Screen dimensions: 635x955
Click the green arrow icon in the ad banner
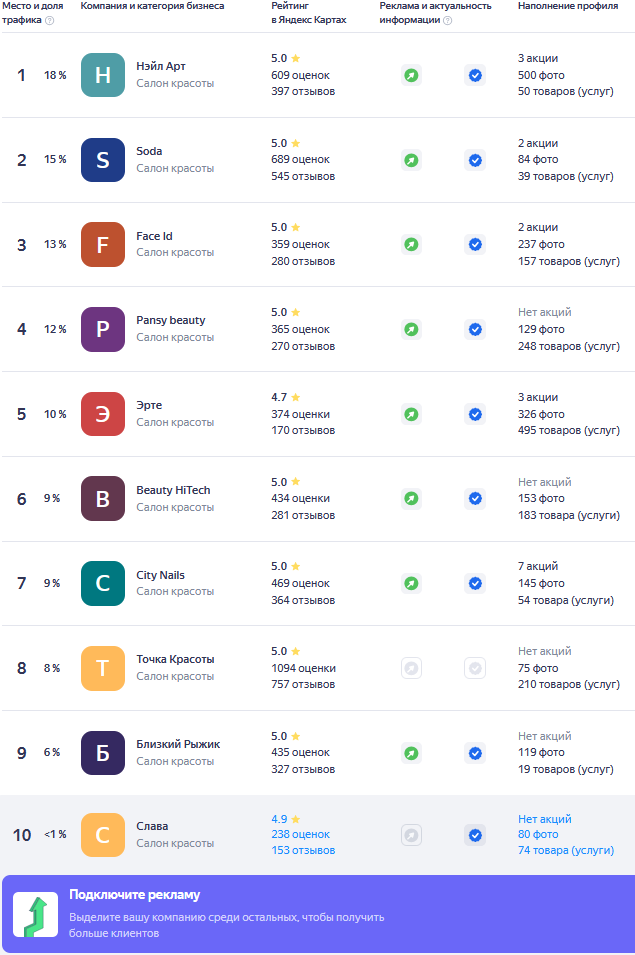tap(35, 915)
